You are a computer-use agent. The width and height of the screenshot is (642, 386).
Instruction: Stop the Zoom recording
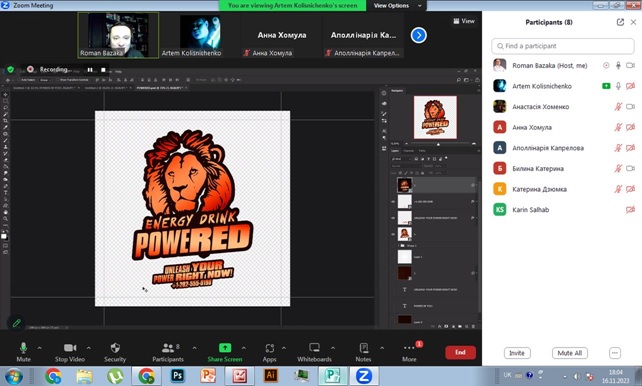[x=103, y=70]
